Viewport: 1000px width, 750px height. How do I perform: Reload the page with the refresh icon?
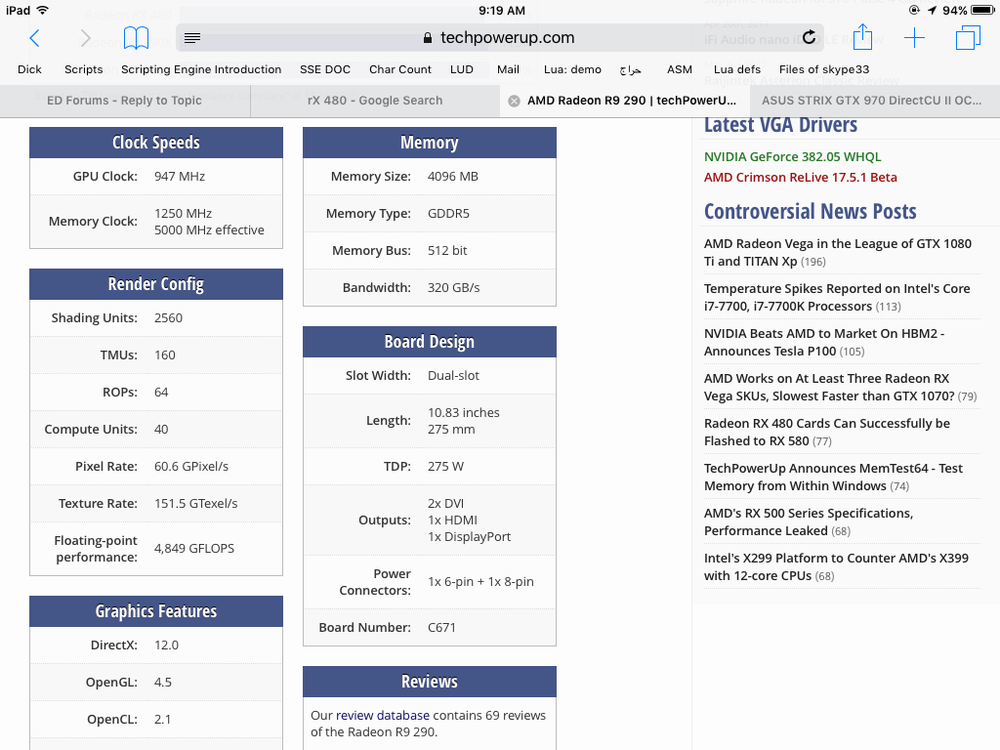[809, 37]
